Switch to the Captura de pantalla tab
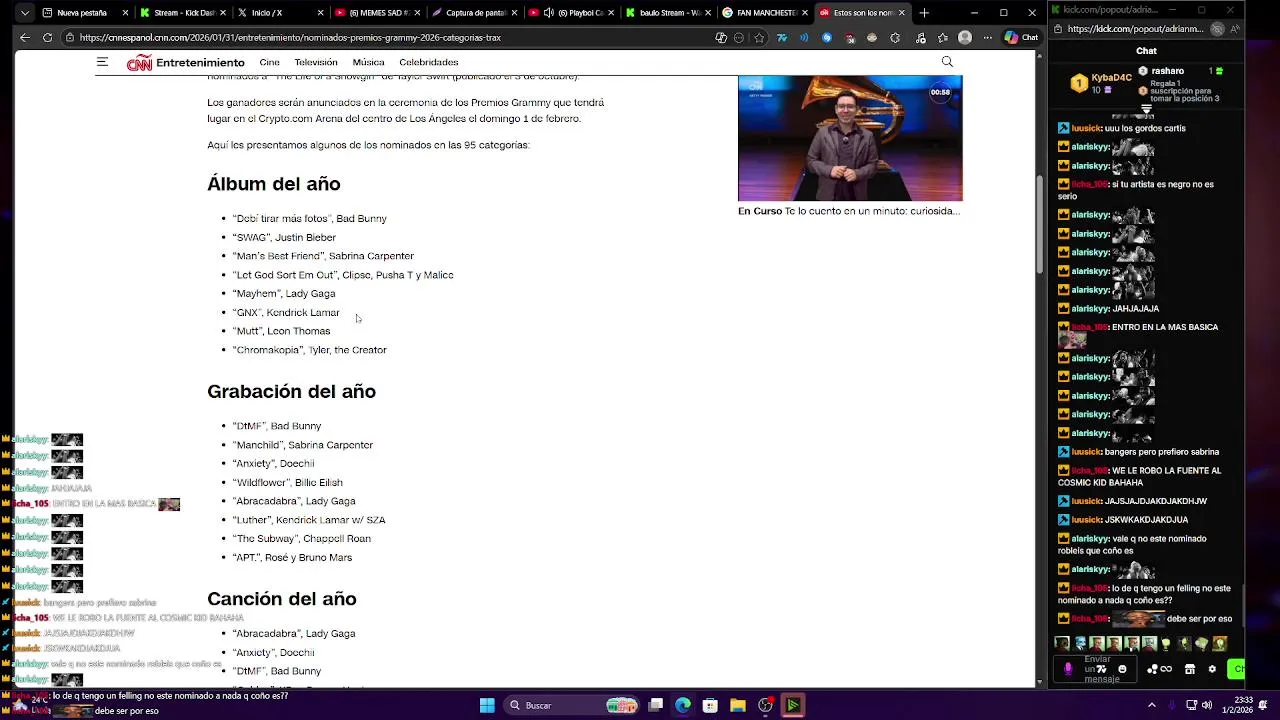Image resolution: width=1280 pixels, height=720 pixels. coord(473,13)
